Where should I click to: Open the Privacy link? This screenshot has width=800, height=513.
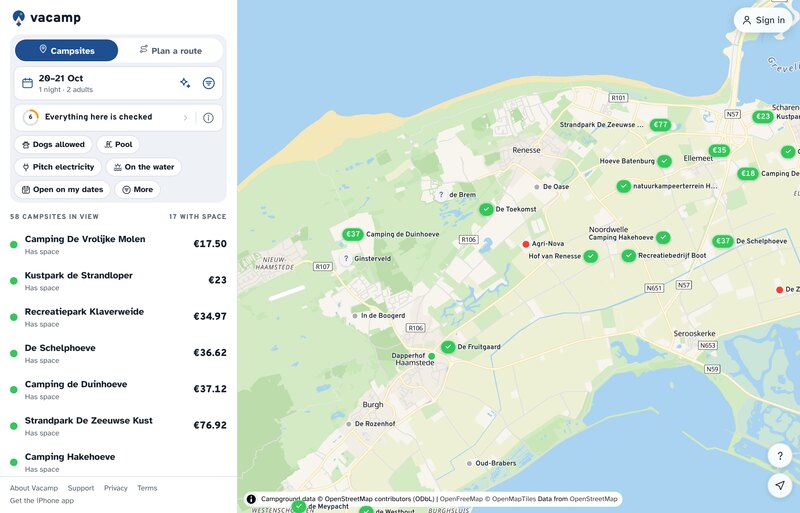[116, 488]
